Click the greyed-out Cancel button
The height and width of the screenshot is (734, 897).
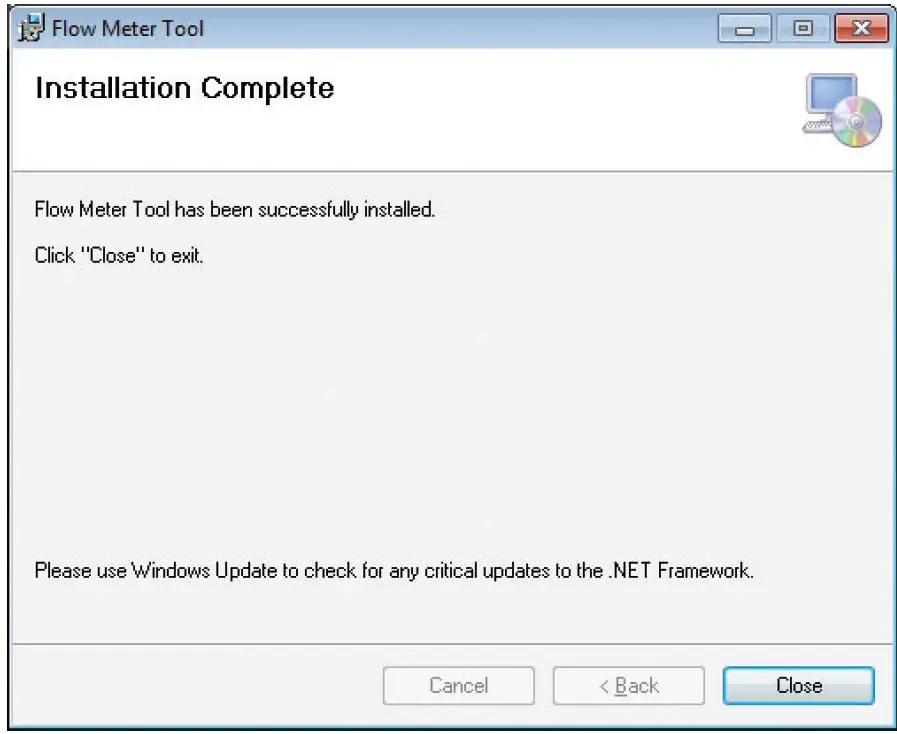tap(459, 685)
